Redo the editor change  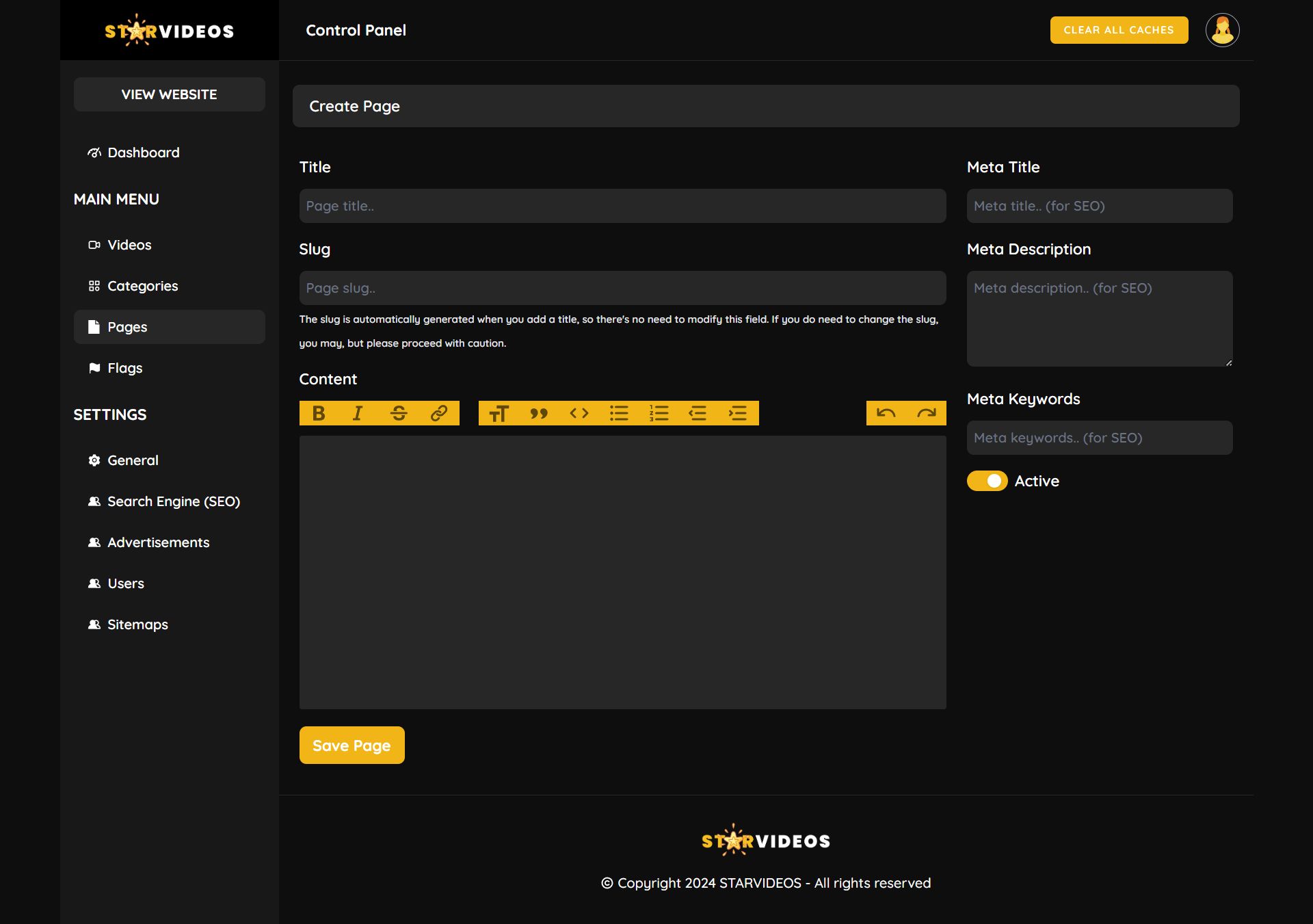[927, 413]
